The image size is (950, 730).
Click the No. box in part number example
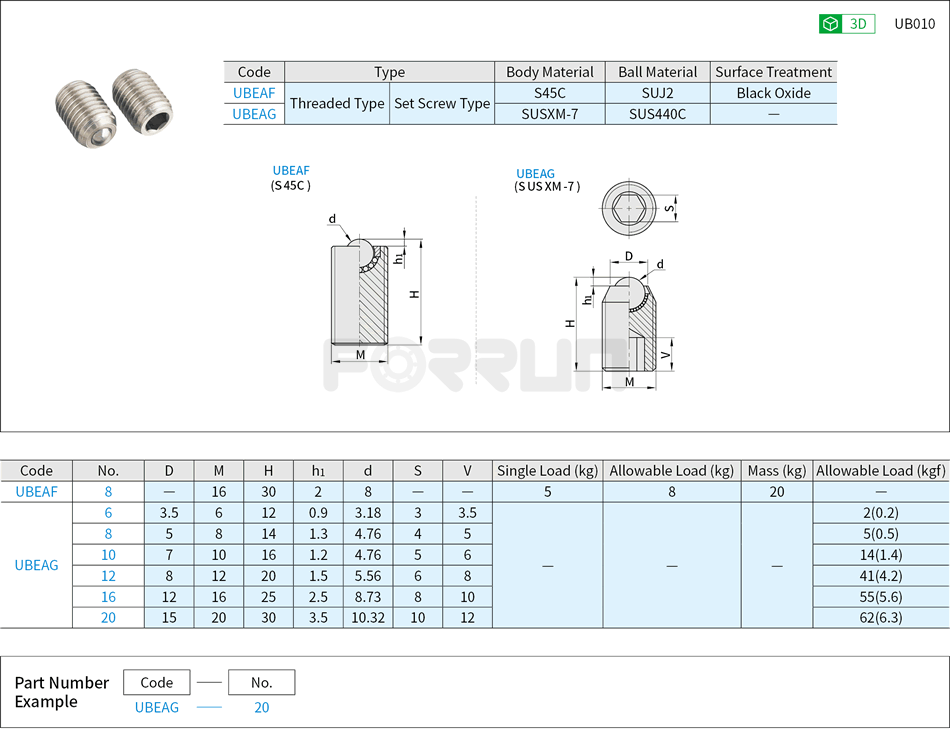(261, 682)
